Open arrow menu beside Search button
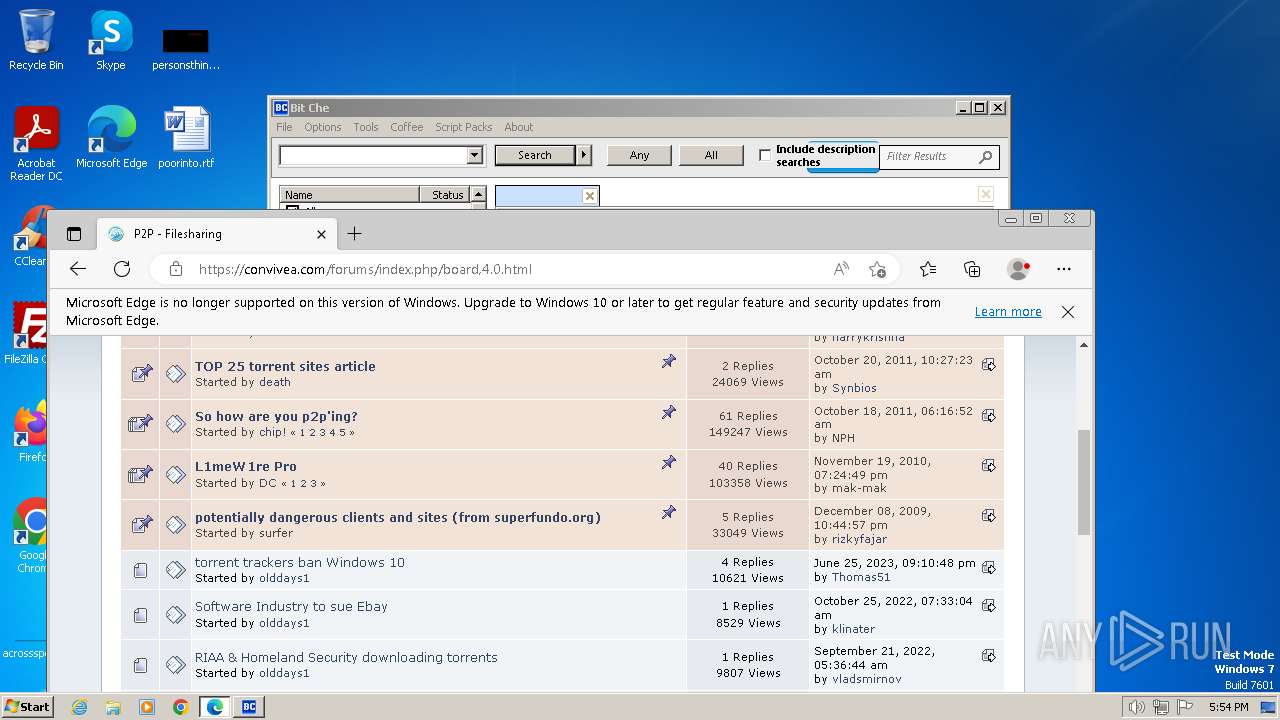This screenshot has width=1280, height=720. (584, 155)
